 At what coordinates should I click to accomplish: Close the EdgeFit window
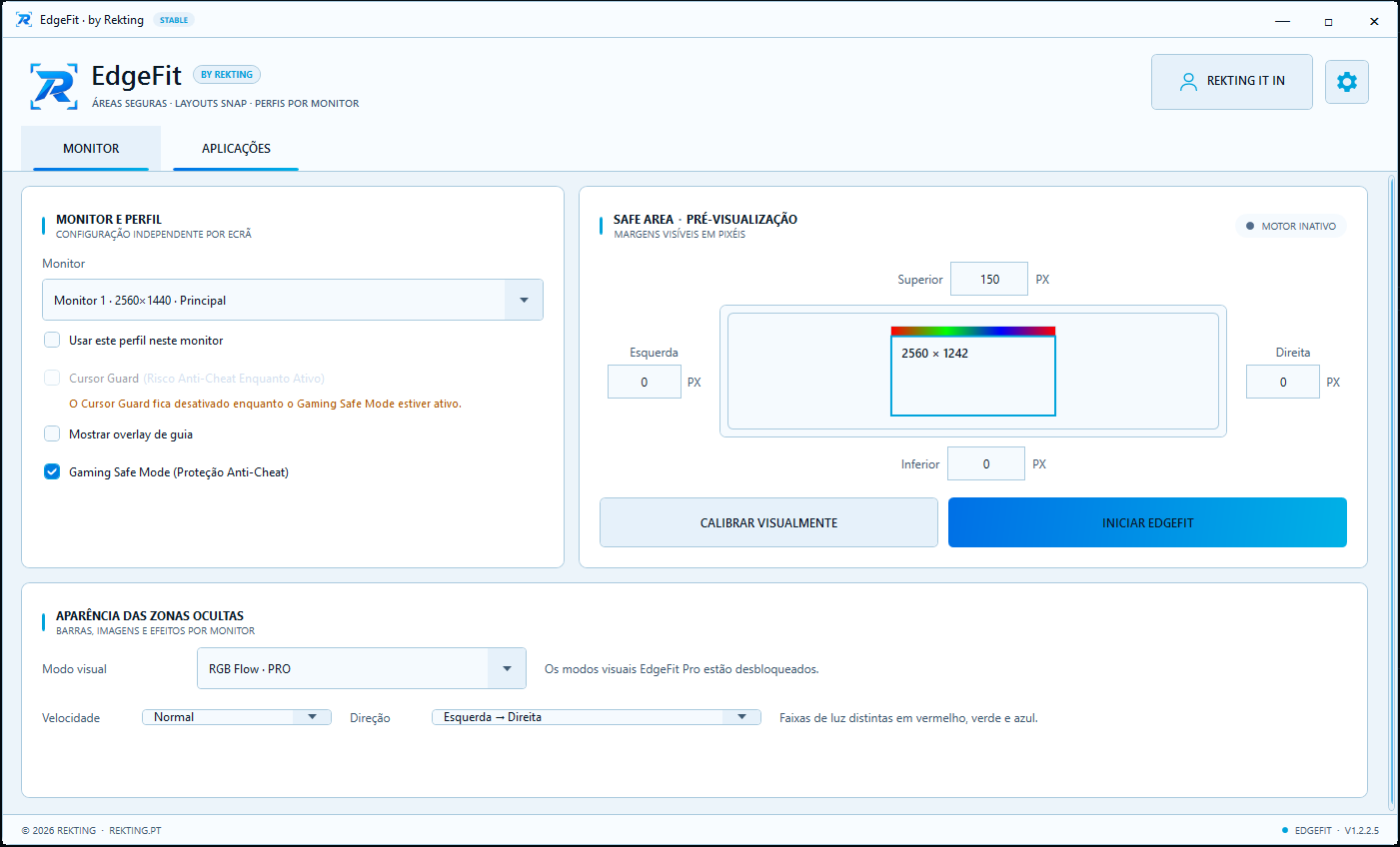click(1374, 21)
